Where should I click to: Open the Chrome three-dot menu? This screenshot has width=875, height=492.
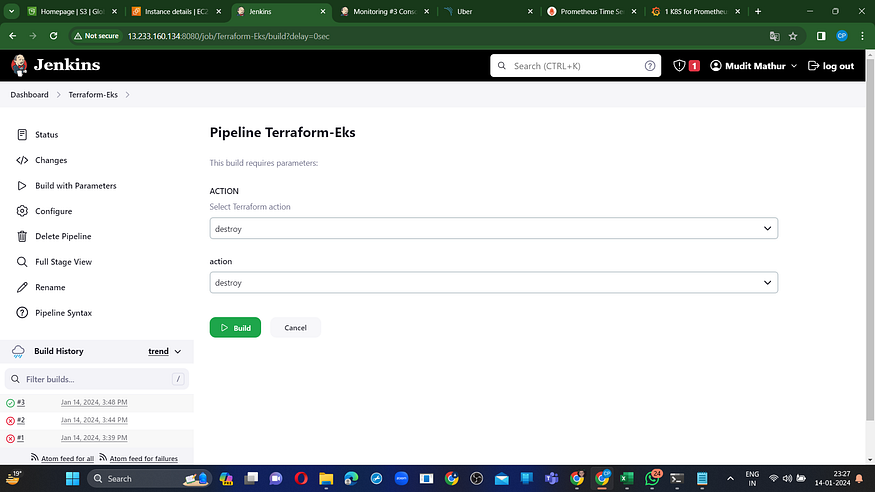point(862,36)
